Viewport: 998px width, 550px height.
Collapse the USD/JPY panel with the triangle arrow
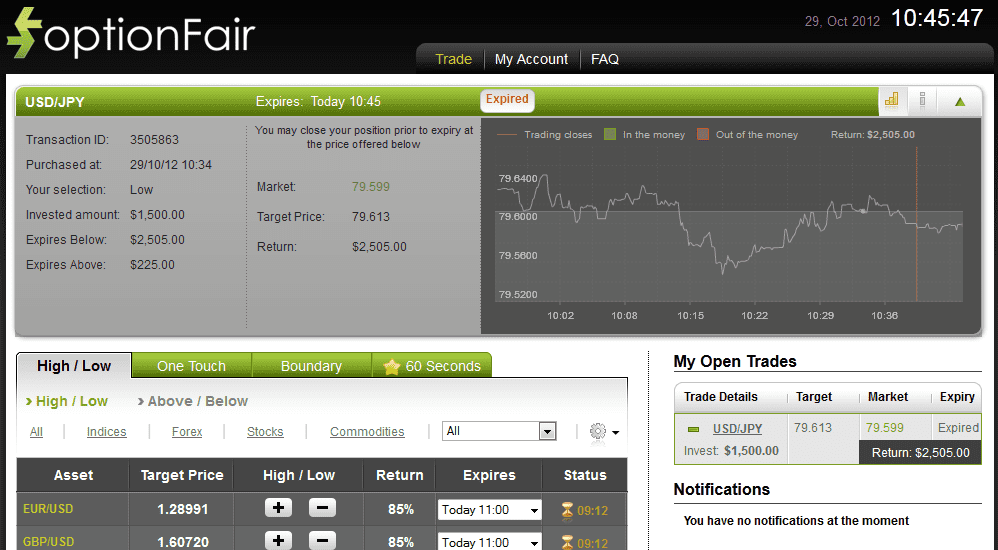[960, 102]
